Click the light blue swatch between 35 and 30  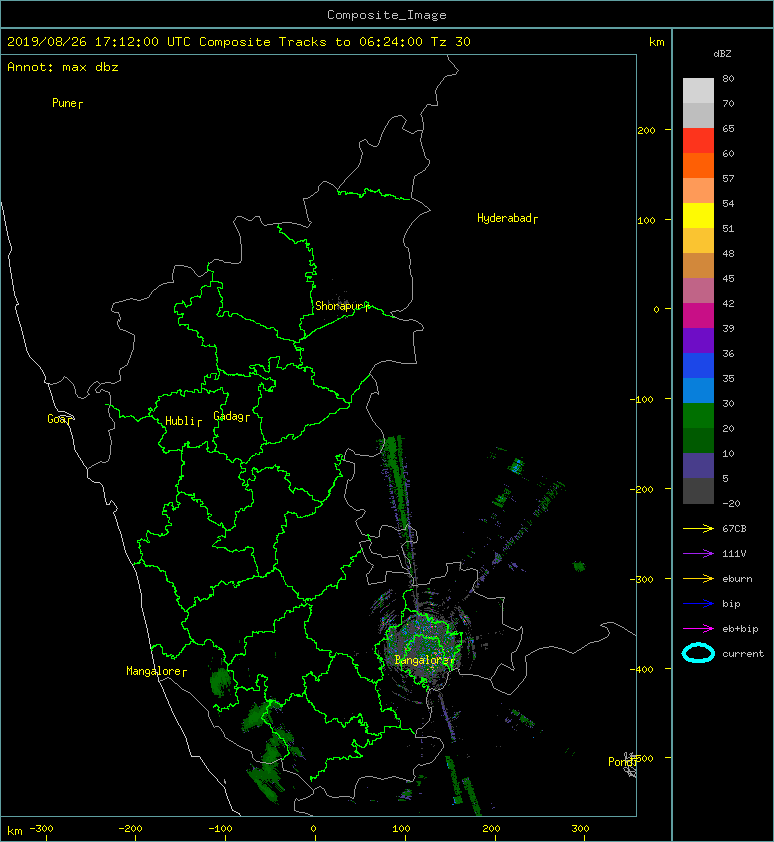pyautogui.click(x=698, y=390)
